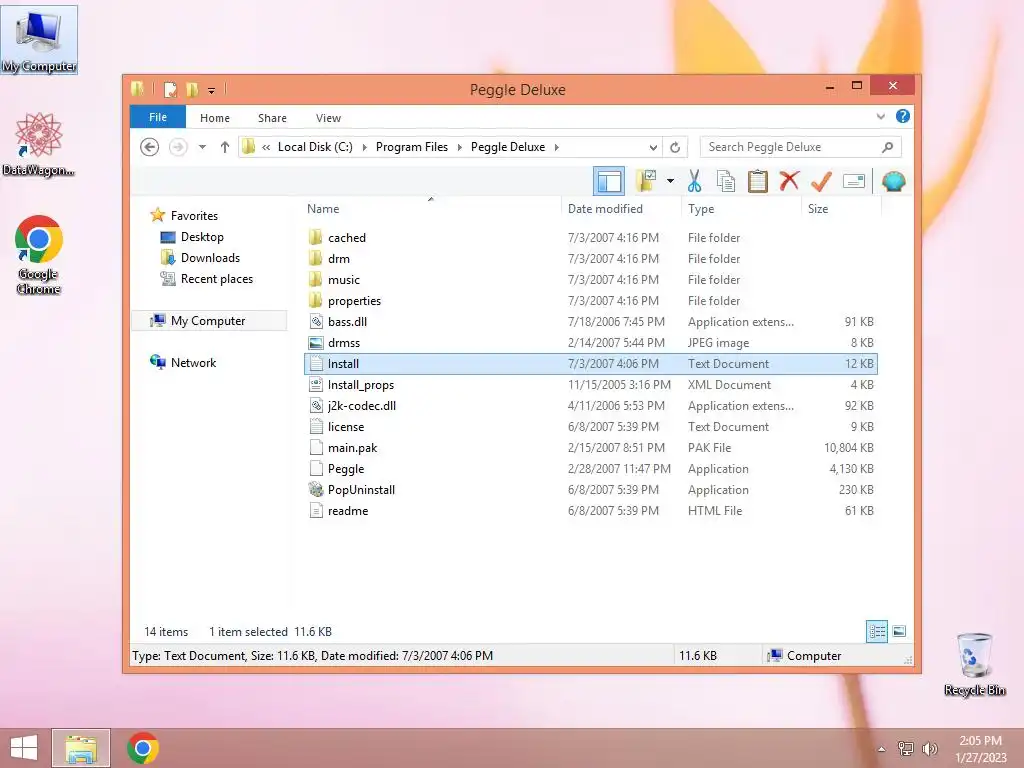This screenshot has height=768, width=1024.
Task: Paste from the clipboard toolbar icon
Action: click(758, 181)
